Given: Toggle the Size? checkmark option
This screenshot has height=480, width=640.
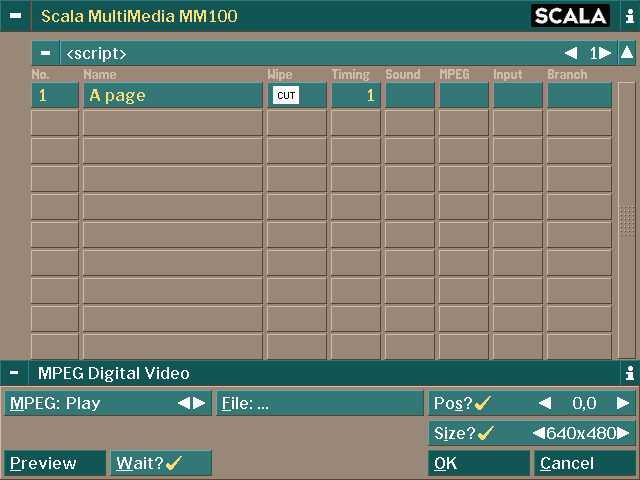Looking at the screenshot, I should click(x=464, y=433).
